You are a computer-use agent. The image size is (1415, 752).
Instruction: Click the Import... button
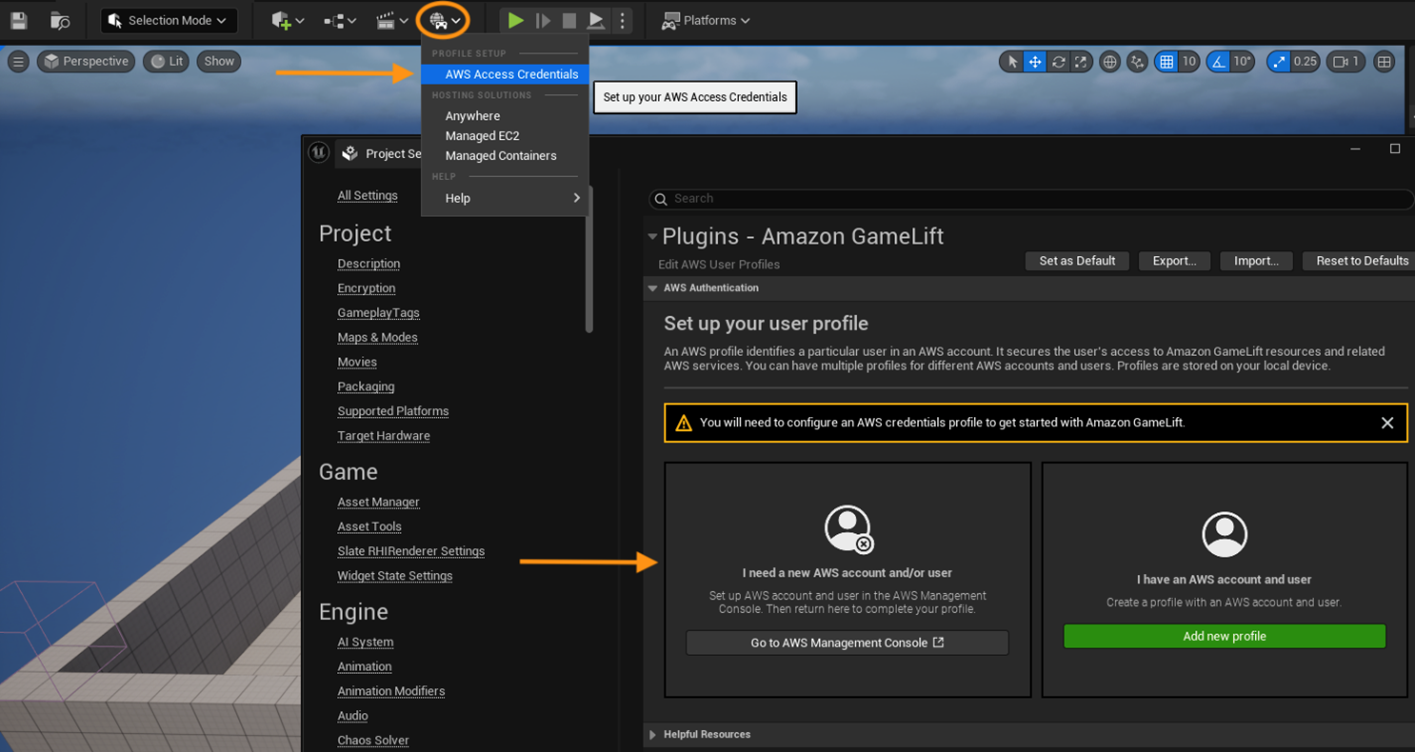click(1256, 261)
